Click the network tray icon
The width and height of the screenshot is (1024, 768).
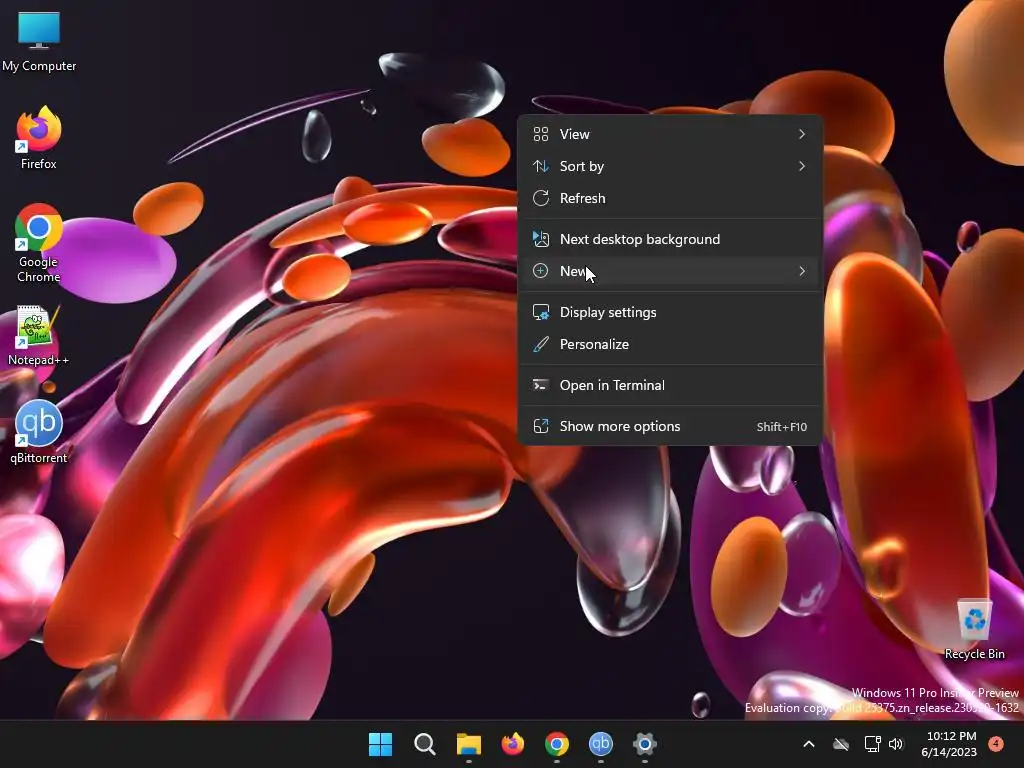click(872, 744)
